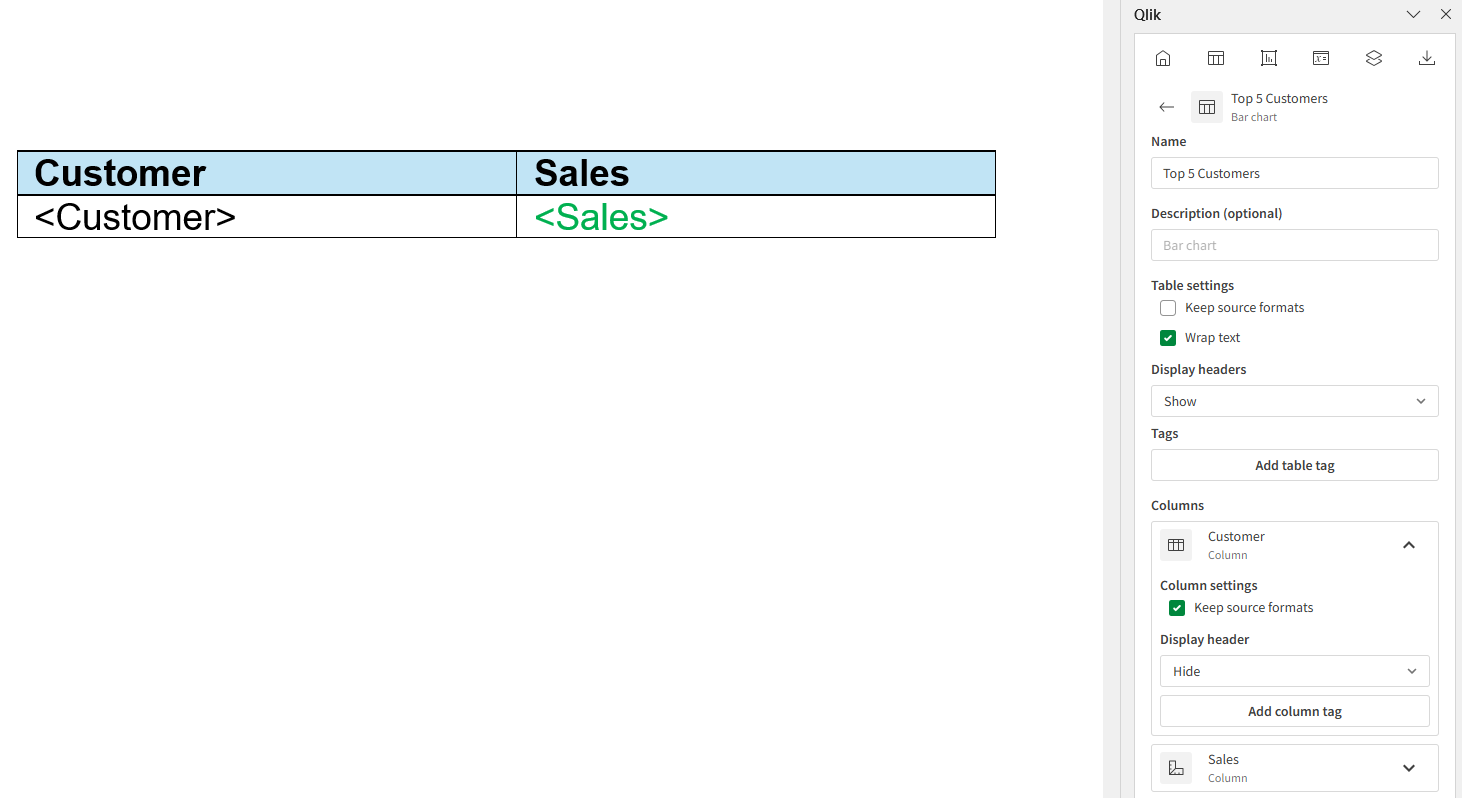Click the Download icon in the toolbar
Viewport: 1462px width, 798px height.
pyautogui.click(x=1426, y=58)
